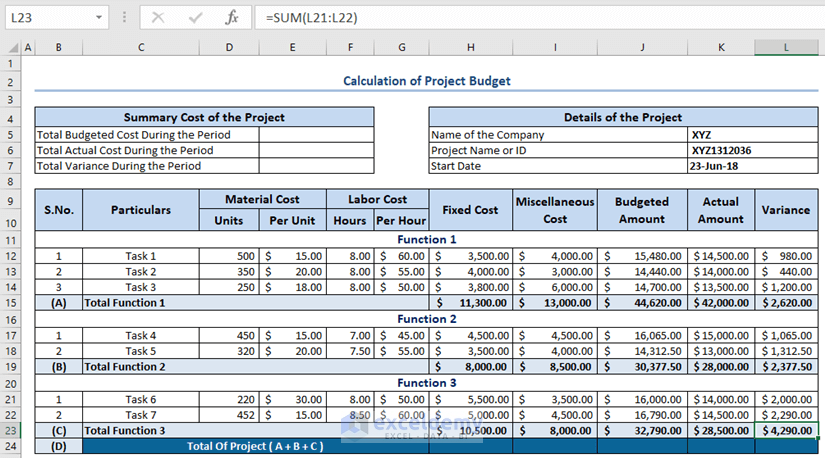Select Task 1 units value 500

pyautogui.click(x=229, y=256)
